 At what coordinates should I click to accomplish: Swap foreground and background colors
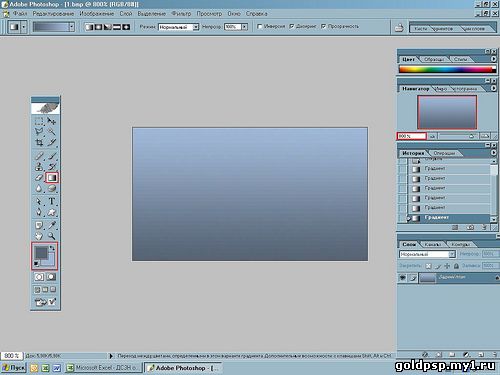pos(52,248)
